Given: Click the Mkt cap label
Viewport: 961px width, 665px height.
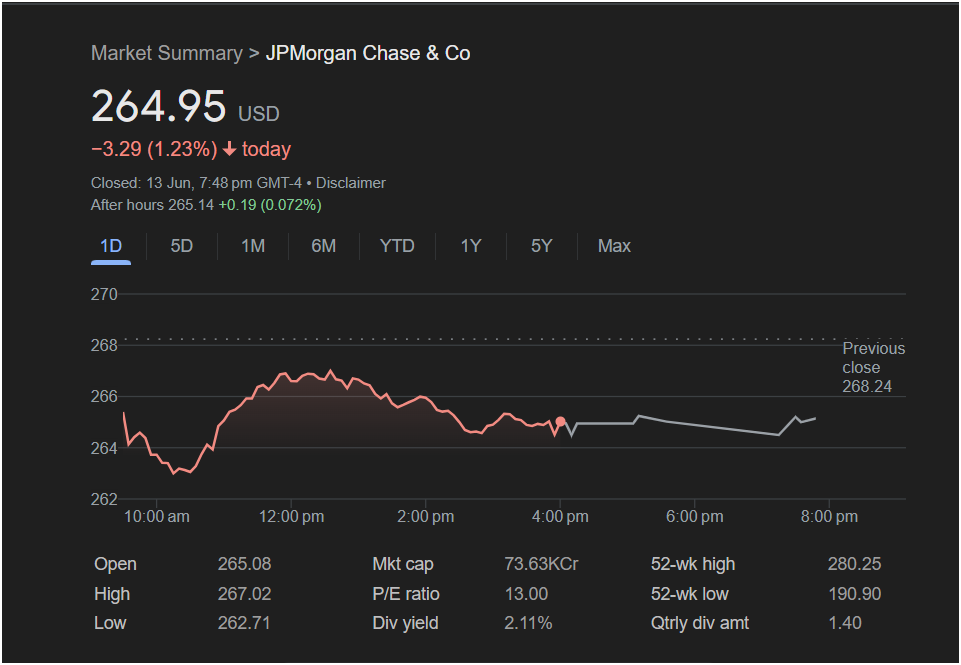Looking at the screenshot, I should click(x=403, y=564).
